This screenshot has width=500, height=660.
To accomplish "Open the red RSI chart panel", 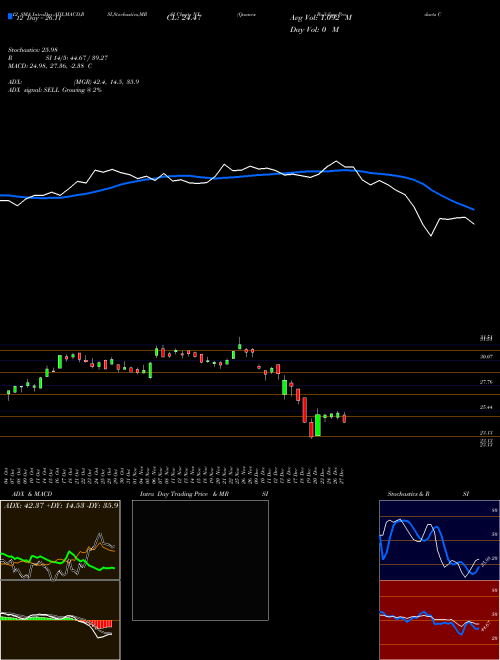I will click(x=439, y=620).
